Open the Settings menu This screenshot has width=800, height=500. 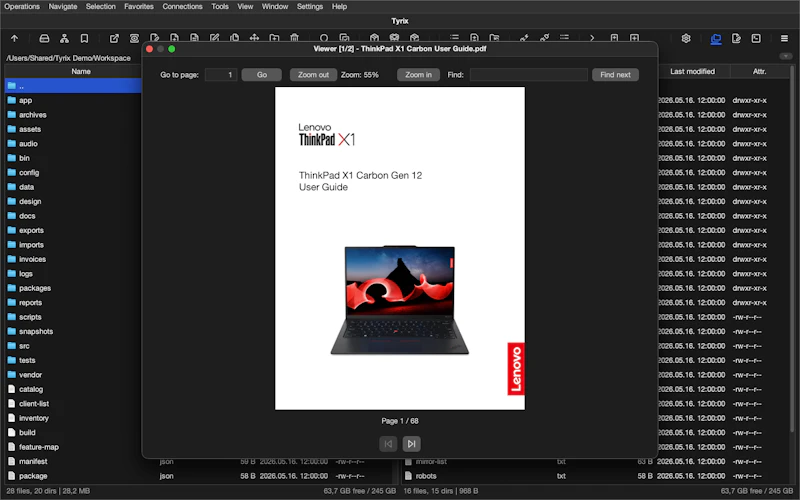[310, 7]
